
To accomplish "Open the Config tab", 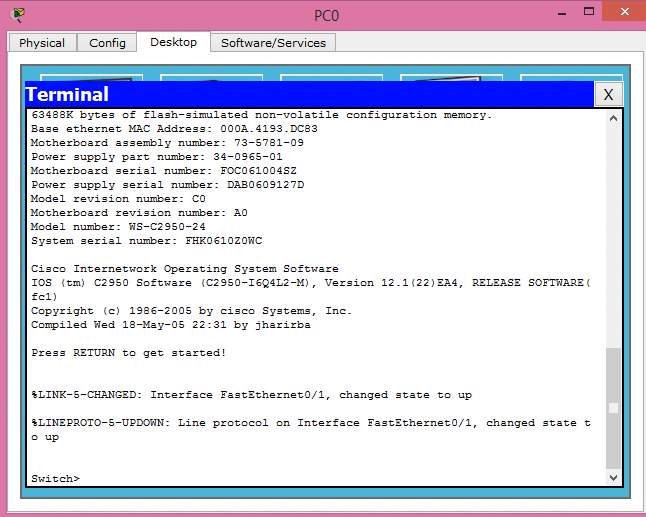I will coord(107,43).
